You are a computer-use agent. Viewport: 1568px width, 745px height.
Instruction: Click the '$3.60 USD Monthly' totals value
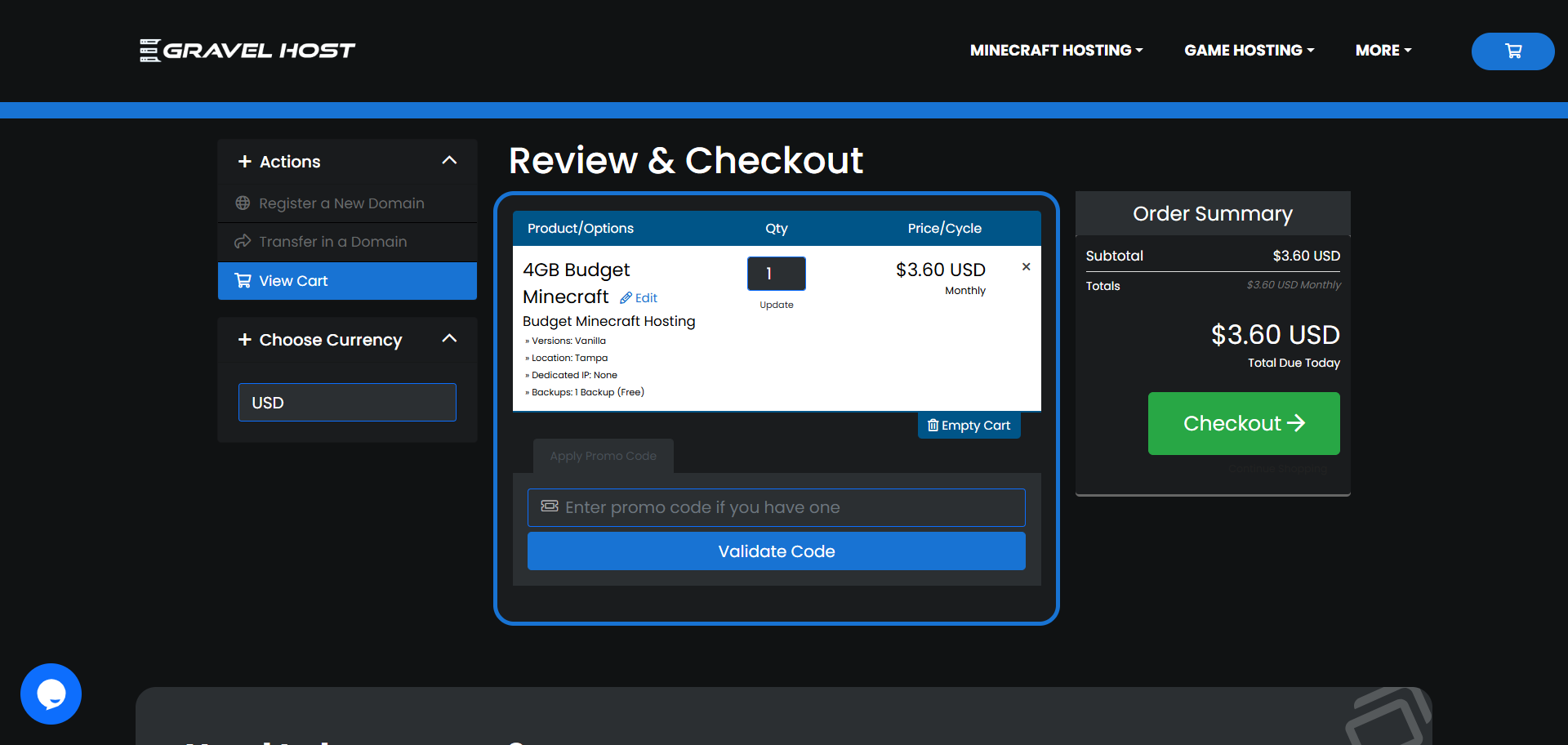pos(1294,285)
